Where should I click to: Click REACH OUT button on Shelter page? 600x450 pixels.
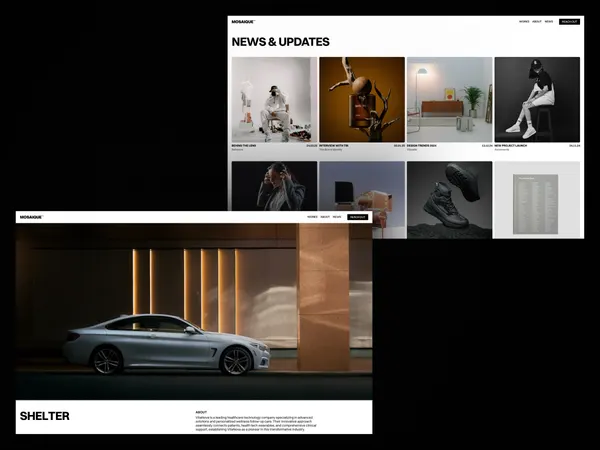pos(358,217)
